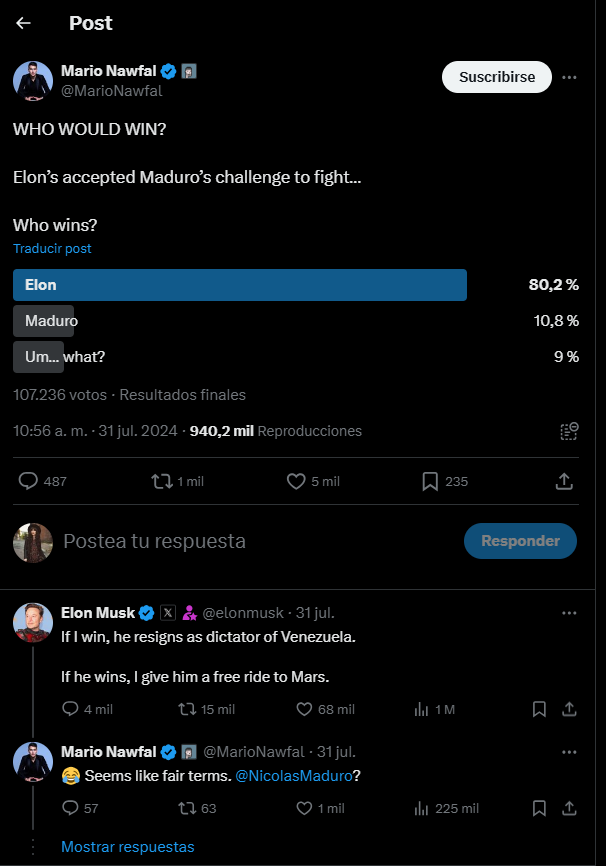Bookmark Mario Nawfal's reply
Screen dimensions: 606x866
(x=539, y=808)
